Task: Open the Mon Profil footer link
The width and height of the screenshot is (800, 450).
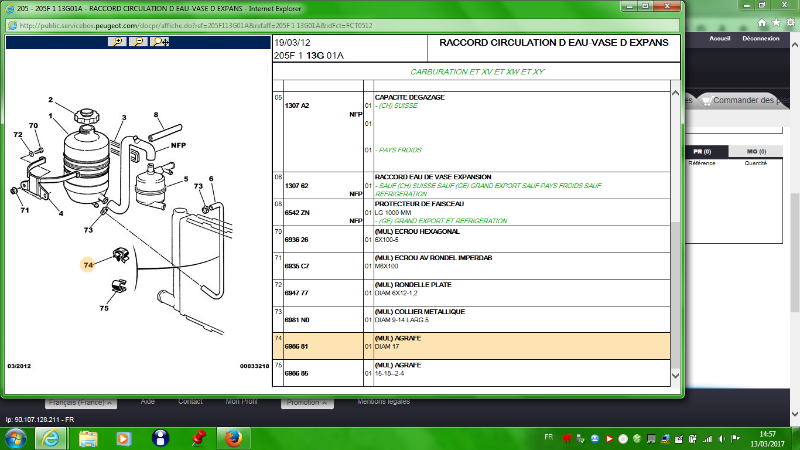Action: pos(241,402)
